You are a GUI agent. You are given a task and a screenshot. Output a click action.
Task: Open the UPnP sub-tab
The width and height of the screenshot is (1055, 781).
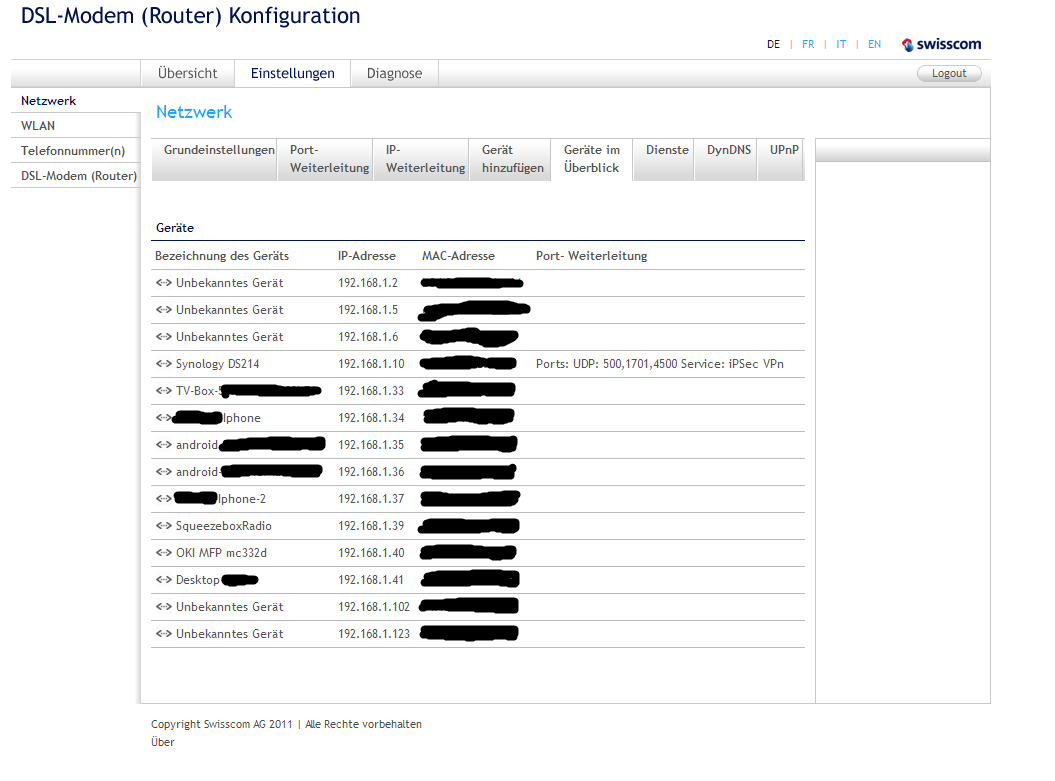(x=783, y=150)
